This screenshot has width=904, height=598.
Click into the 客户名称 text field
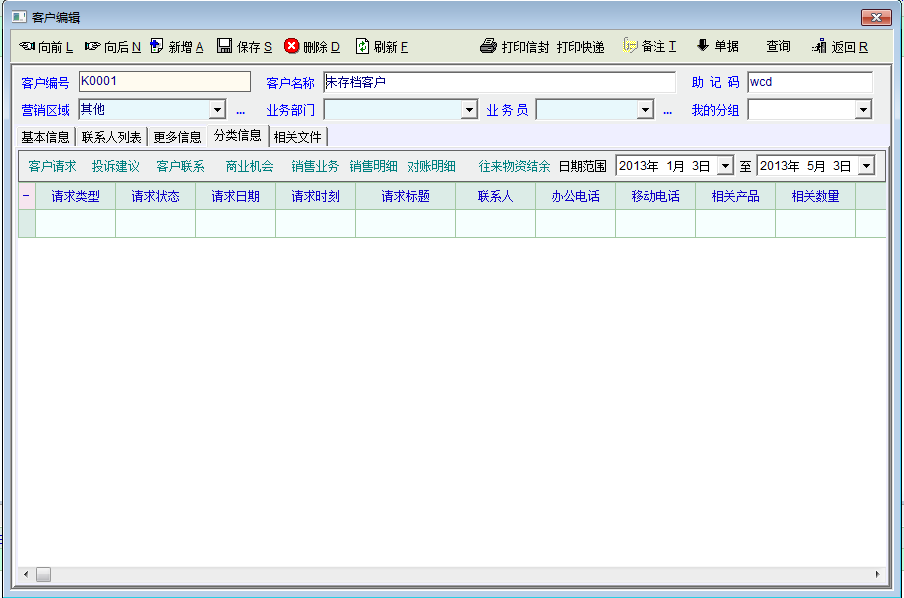tap(498, 82)
